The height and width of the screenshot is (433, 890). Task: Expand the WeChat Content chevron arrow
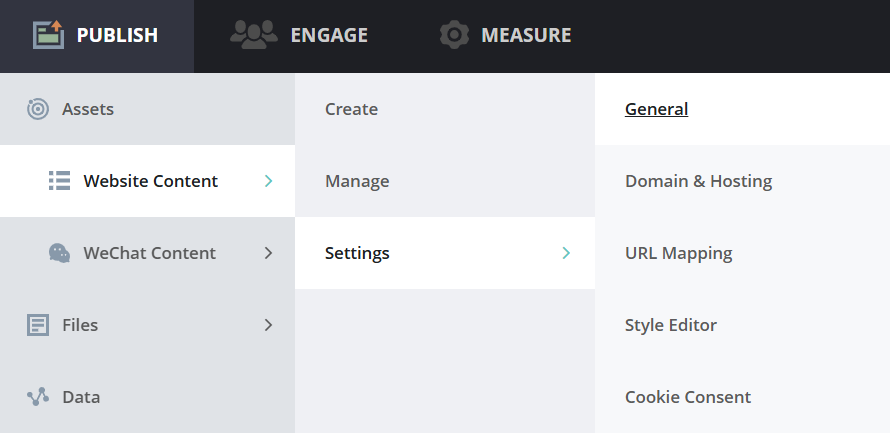tap(268, 253)
